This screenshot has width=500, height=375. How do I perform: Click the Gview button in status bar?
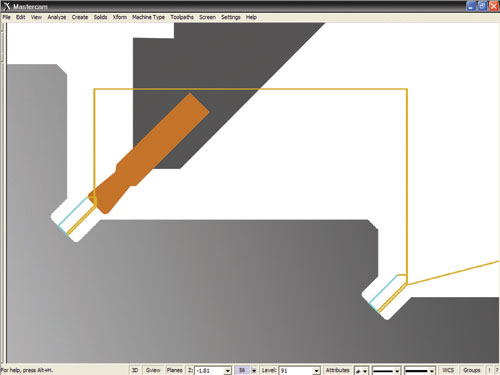[x=153, y=370]
